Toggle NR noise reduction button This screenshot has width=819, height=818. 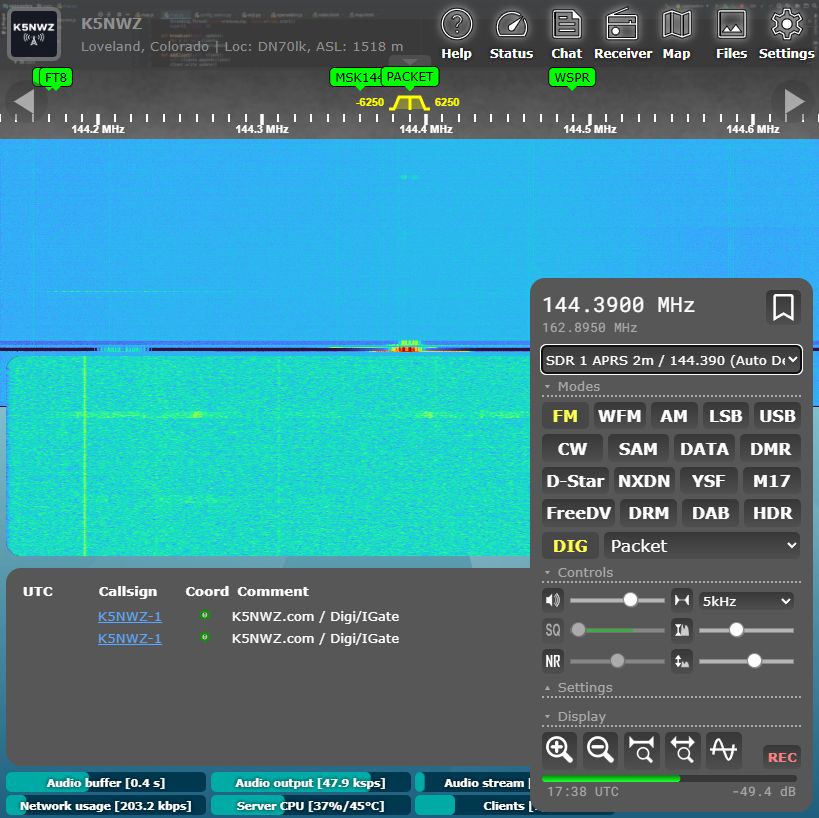pos(553,661)
